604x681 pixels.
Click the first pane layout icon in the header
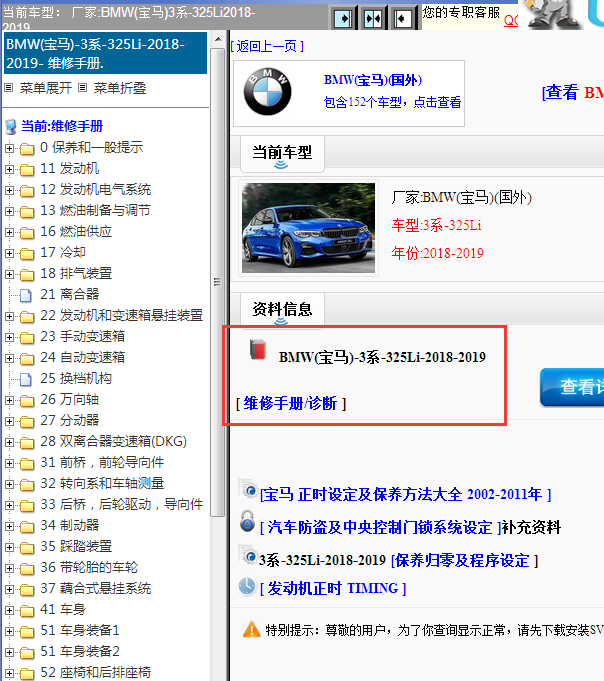tap(343, 18)
